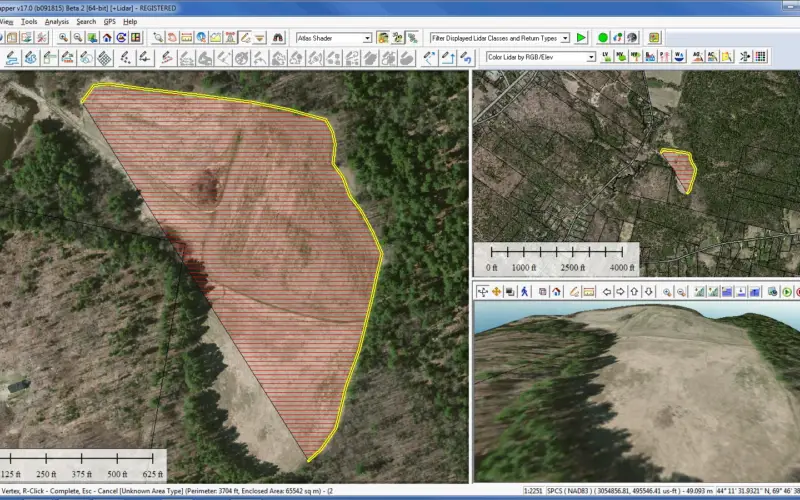The width and height of the screenshot is (800, 500).
Task: Click the rotate refresh icon in main toolbar
Action: [121, 38]
